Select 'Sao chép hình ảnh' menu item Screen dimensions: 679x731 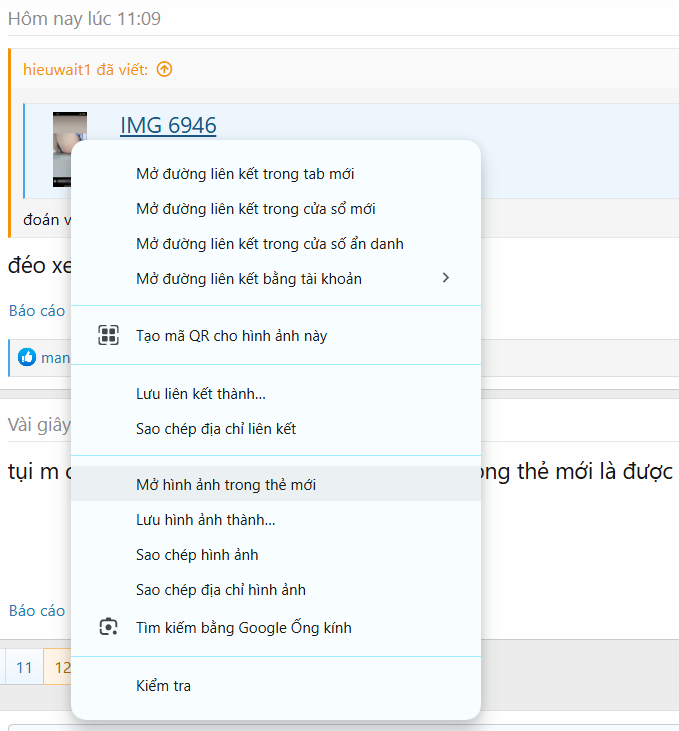point(197,554)
